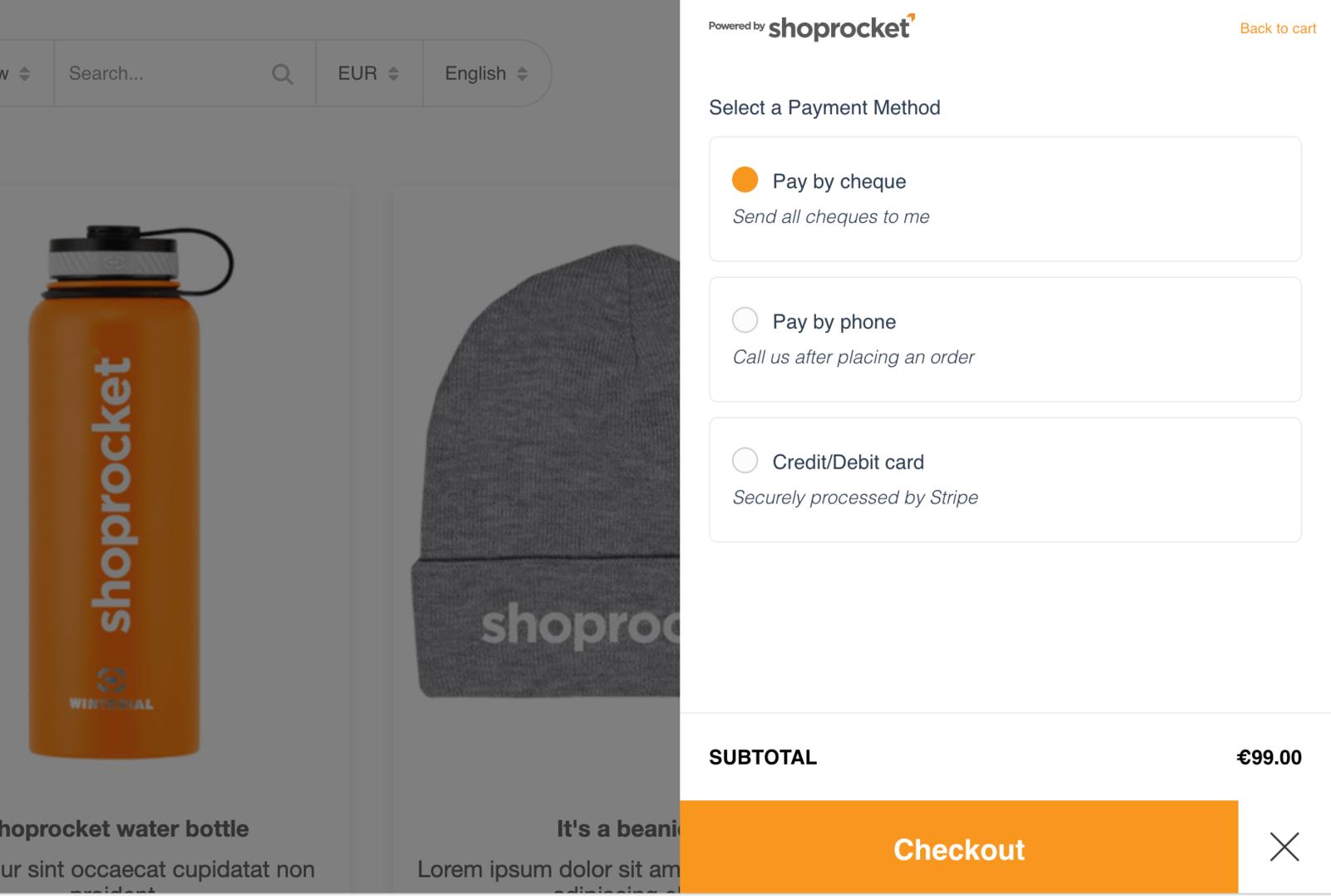Click the It's a beanie product title
1331x896 pixels.
pyautogui.click(x=618, y=829)
